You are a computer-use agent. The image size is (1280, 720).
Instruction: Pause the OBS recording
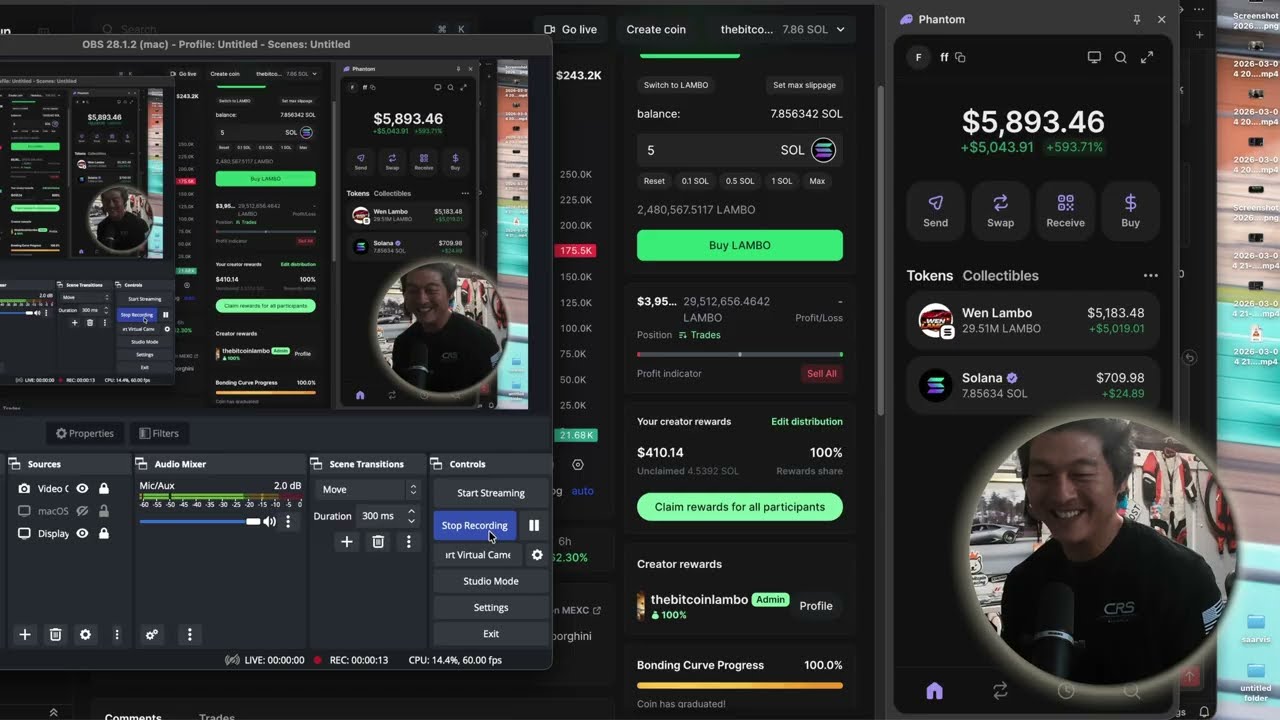534,525
